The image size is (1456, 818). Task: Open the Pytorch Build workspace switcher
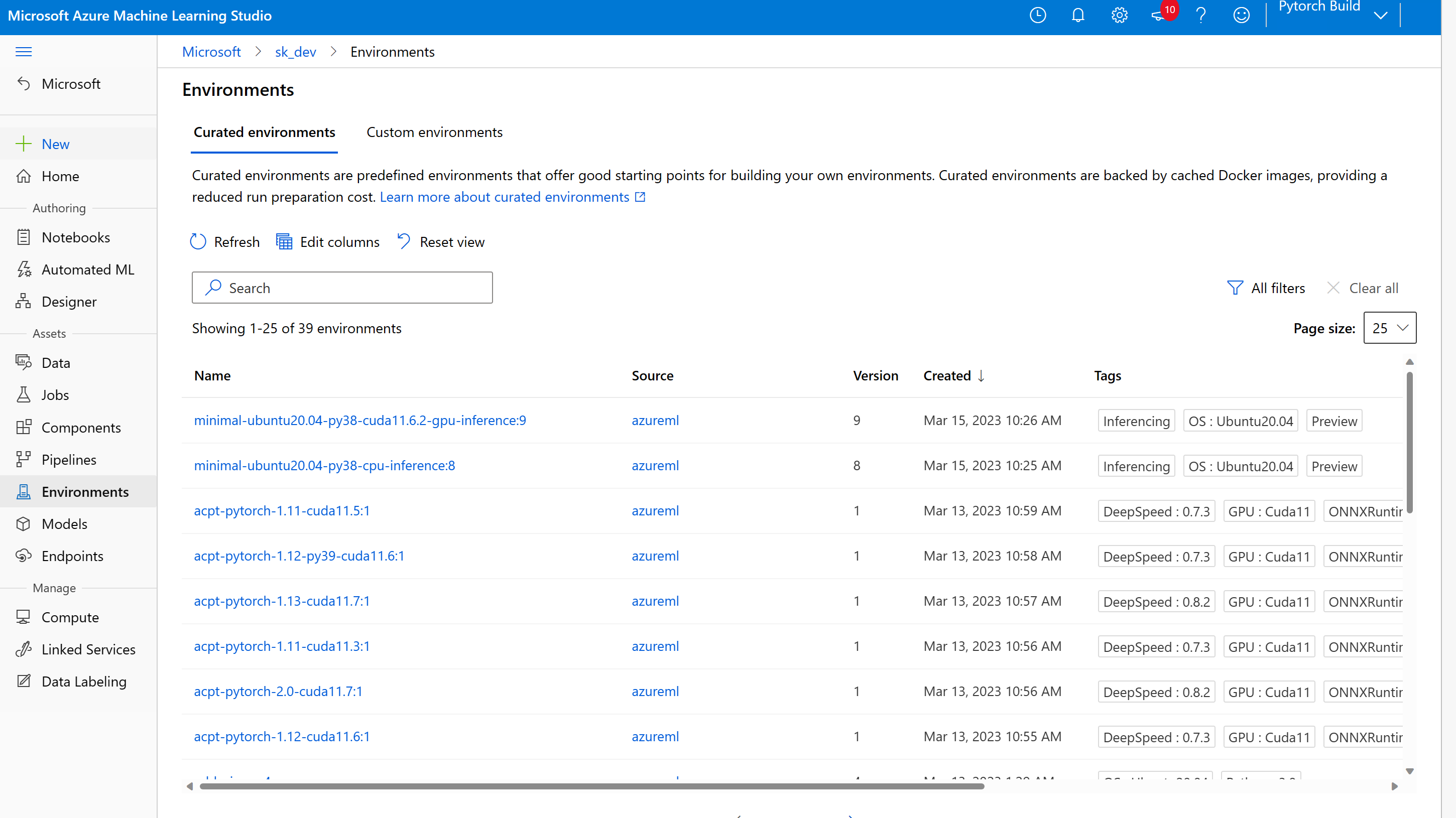click(1381, 15)
